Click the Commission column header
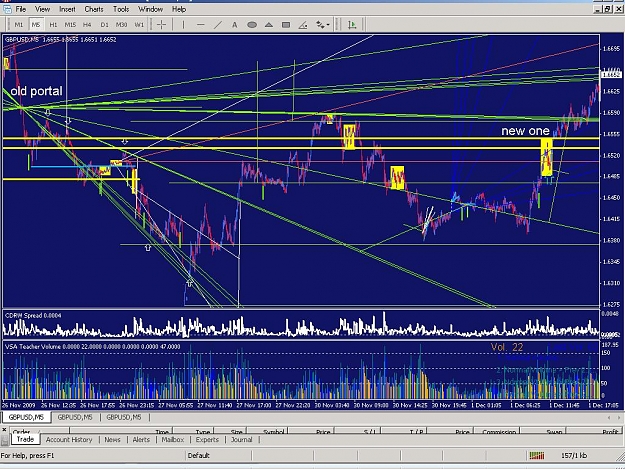Viewport: 625px width, 469px height. (498, 431)
